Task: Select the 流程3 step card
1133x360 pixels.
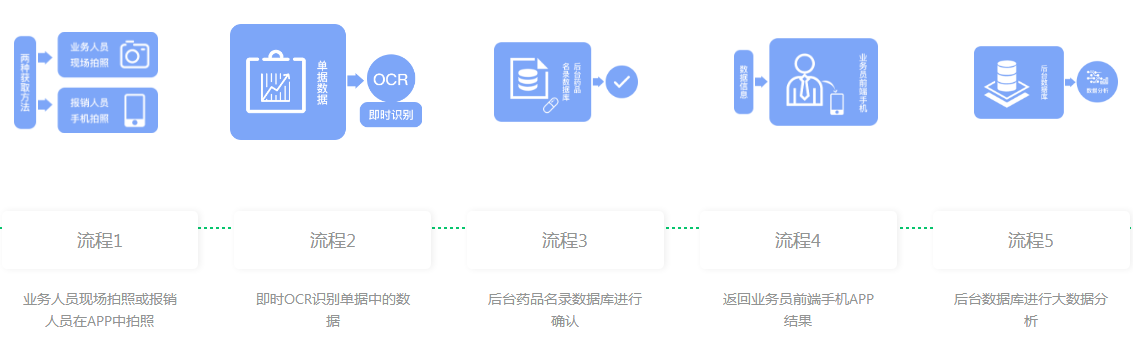Action: tap(565, 240)
